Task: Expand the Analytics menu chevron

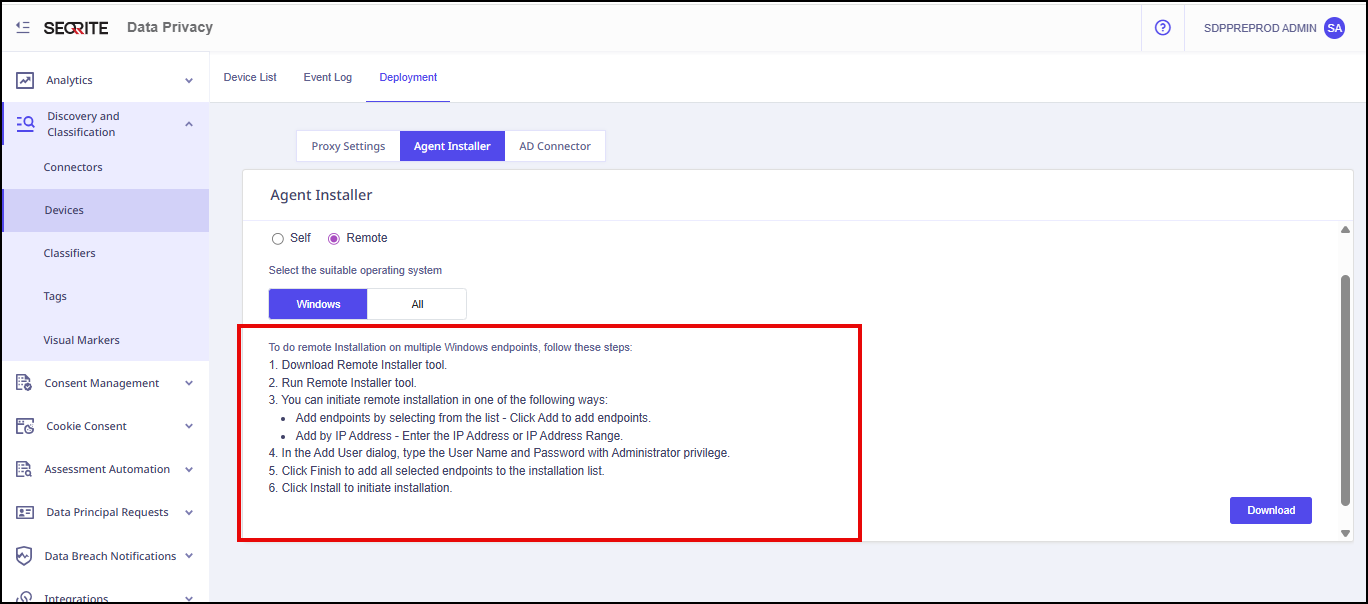Action: coord(189,81)
